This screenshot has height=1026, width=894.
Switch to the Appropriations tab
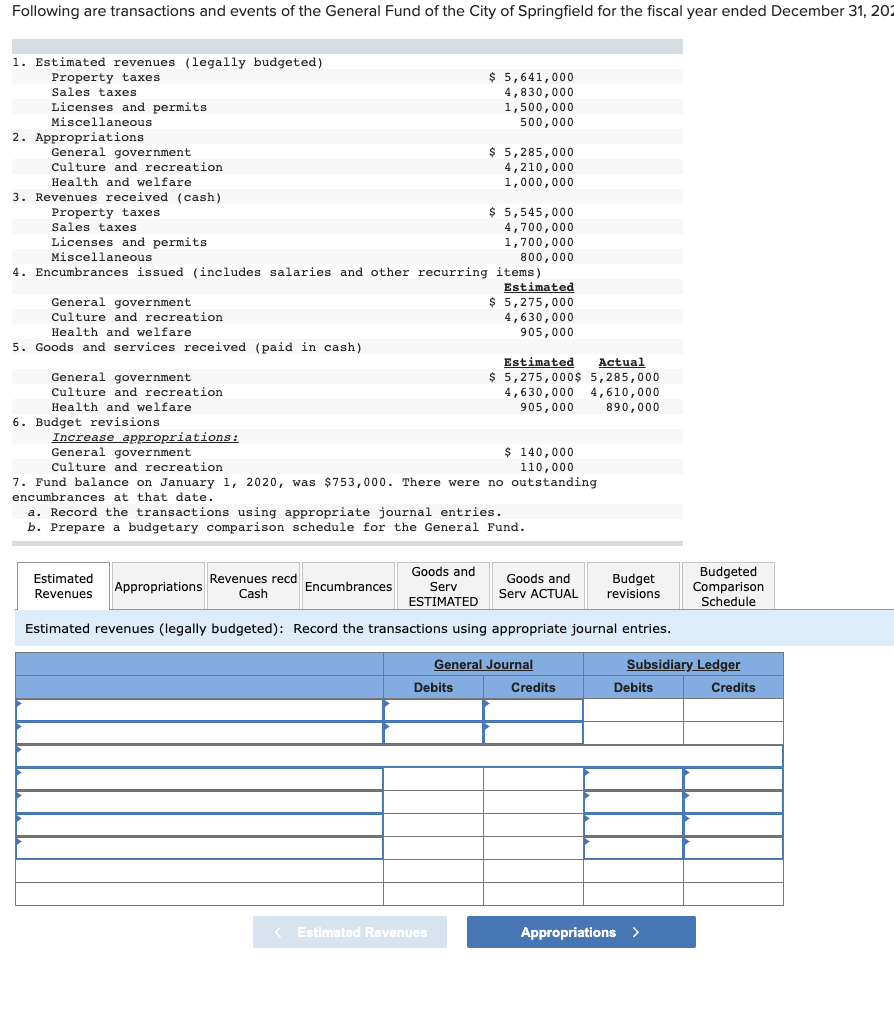pyautogui.click(x=158, y=585)
